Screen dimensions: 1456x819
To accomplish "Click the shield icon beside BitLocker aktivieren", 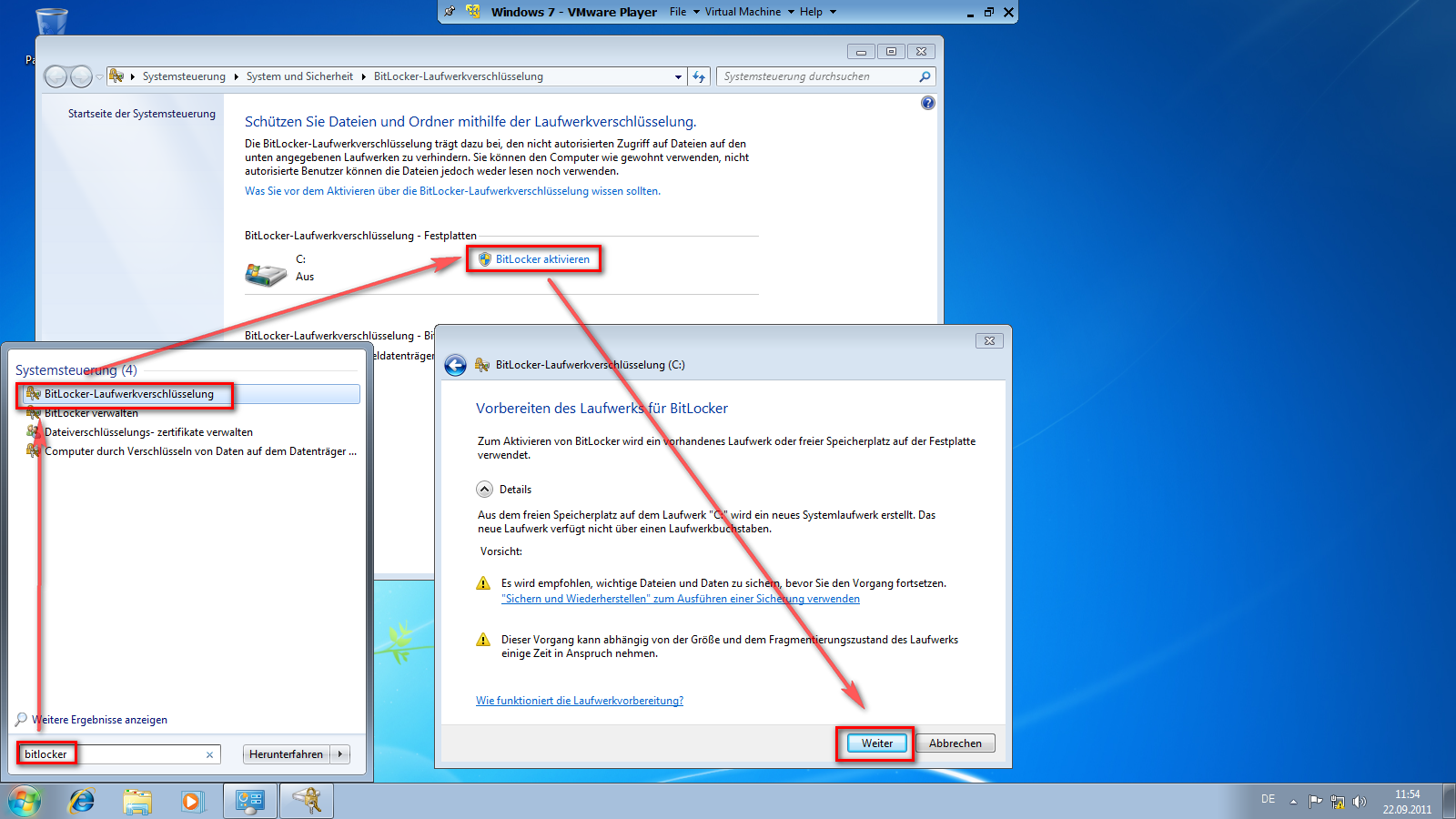I will click(485, 259).
